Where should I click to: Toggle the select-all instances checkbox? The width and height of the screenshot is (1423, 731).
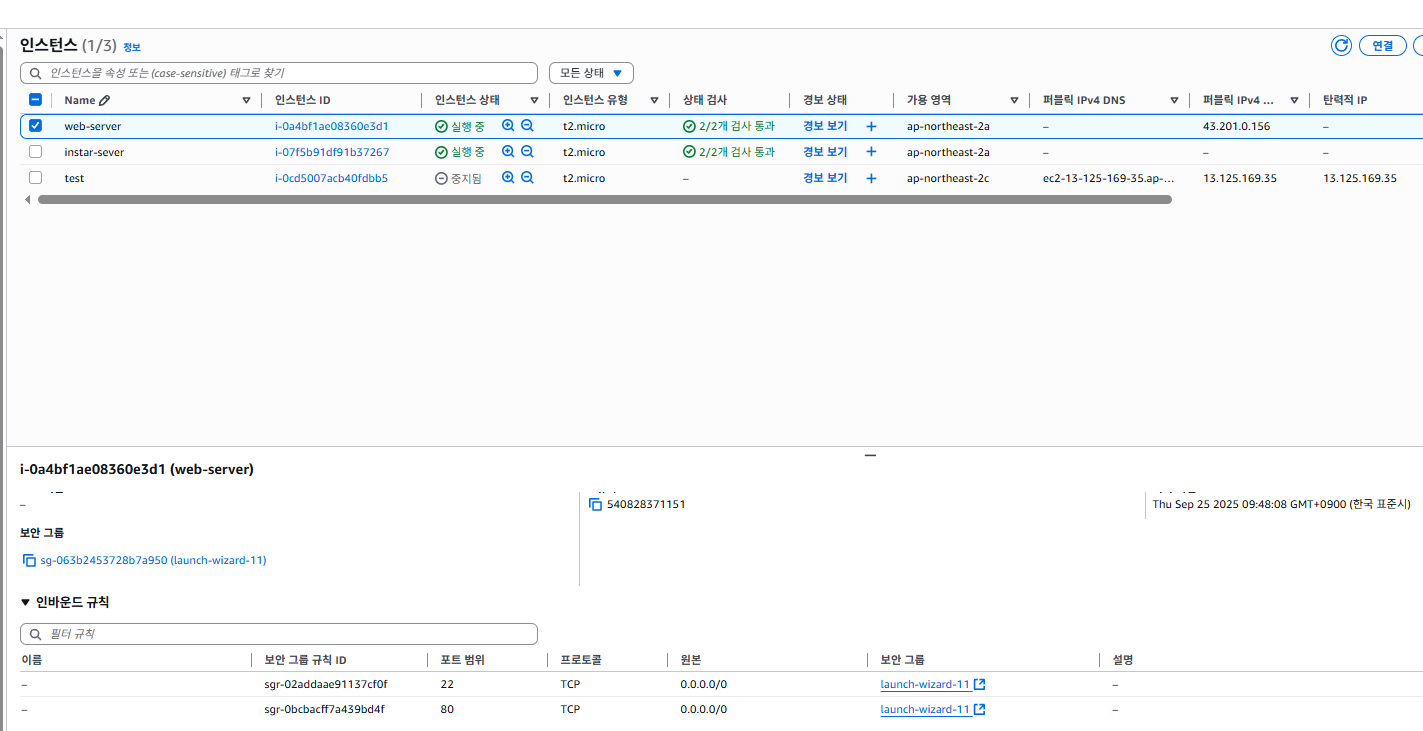tap(36, 100)
